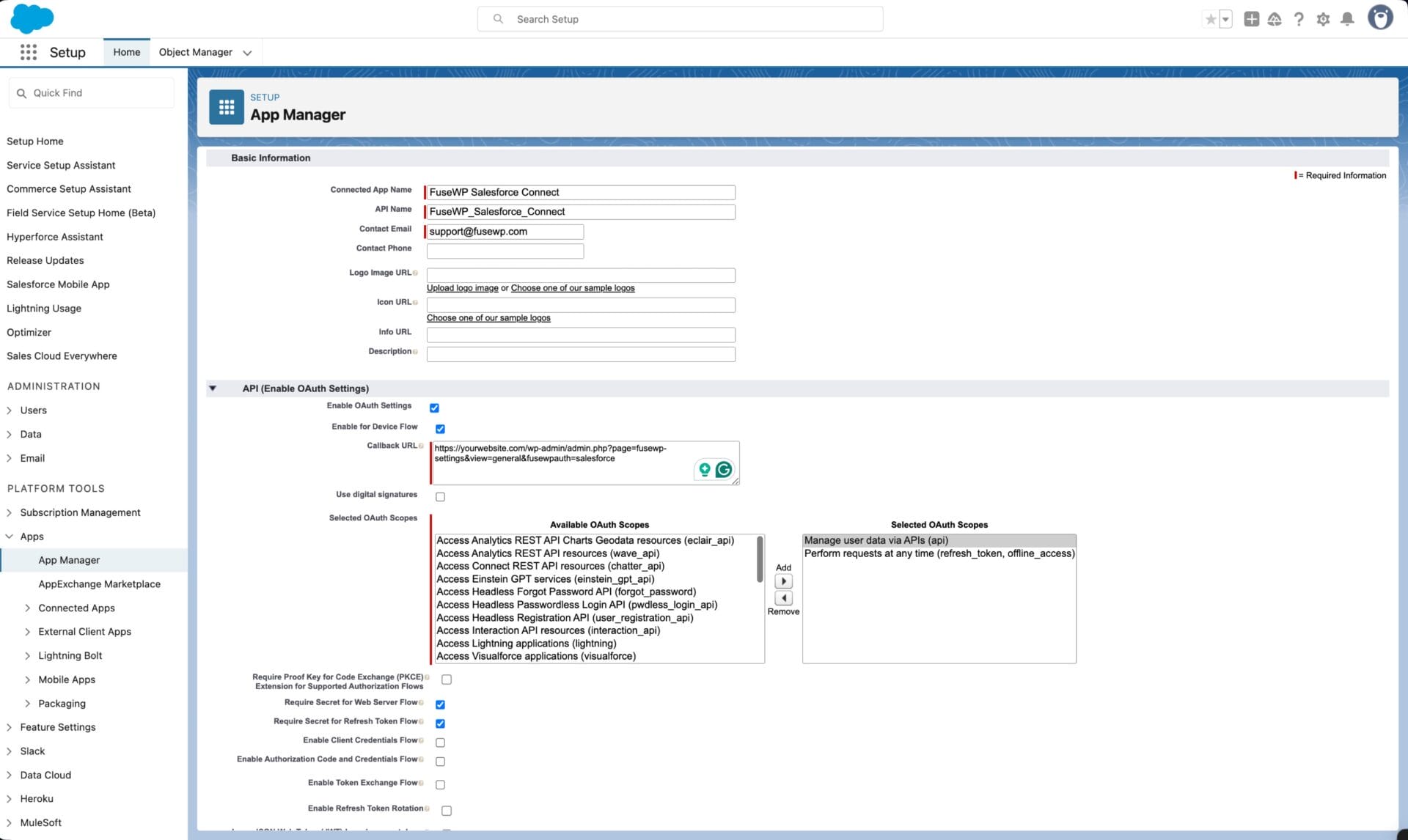Open Release Updates in sidebar
Image resolution: width=1408 pixels, height=840 pixels.
(x=45, y=260)
